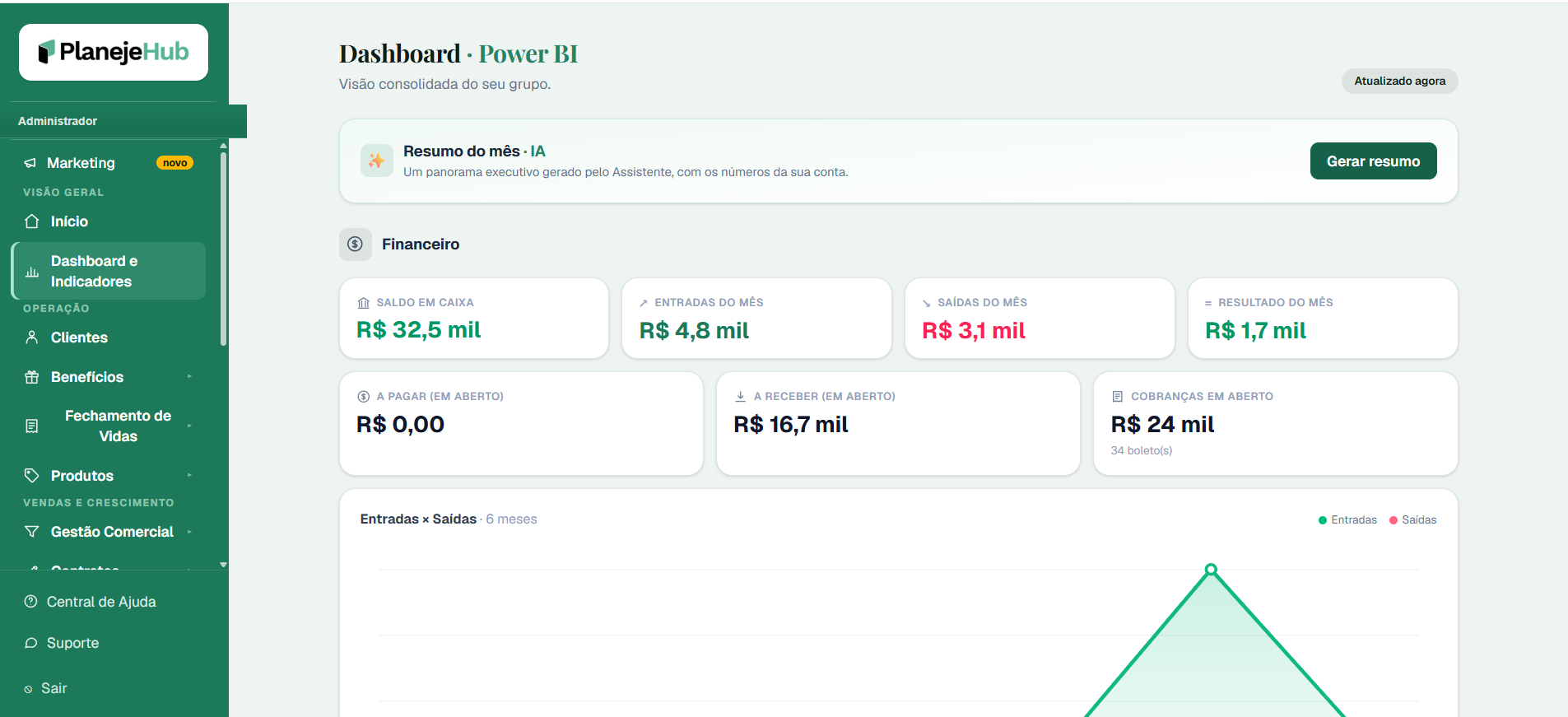Click the sparkle IA icon in Resumo do mês
The height and width of the screenshot is (717, 1568).
click(x=376, y=161)
